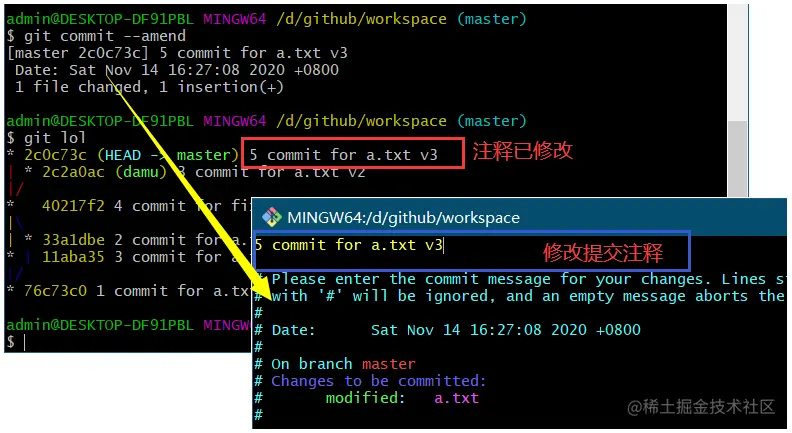Click the MINGW64:/d/github/workspace window title
Viewport: 792px width, 433px height.
pos(403,218)
